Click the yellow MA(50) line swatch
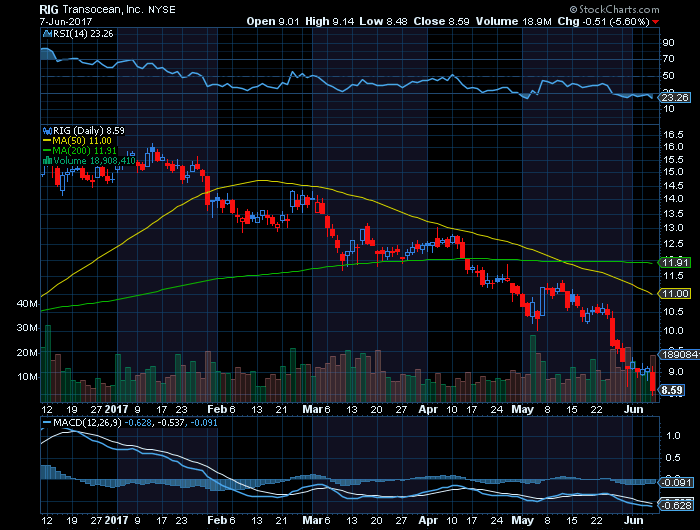700x530 pixels. [x=47, y=141]
